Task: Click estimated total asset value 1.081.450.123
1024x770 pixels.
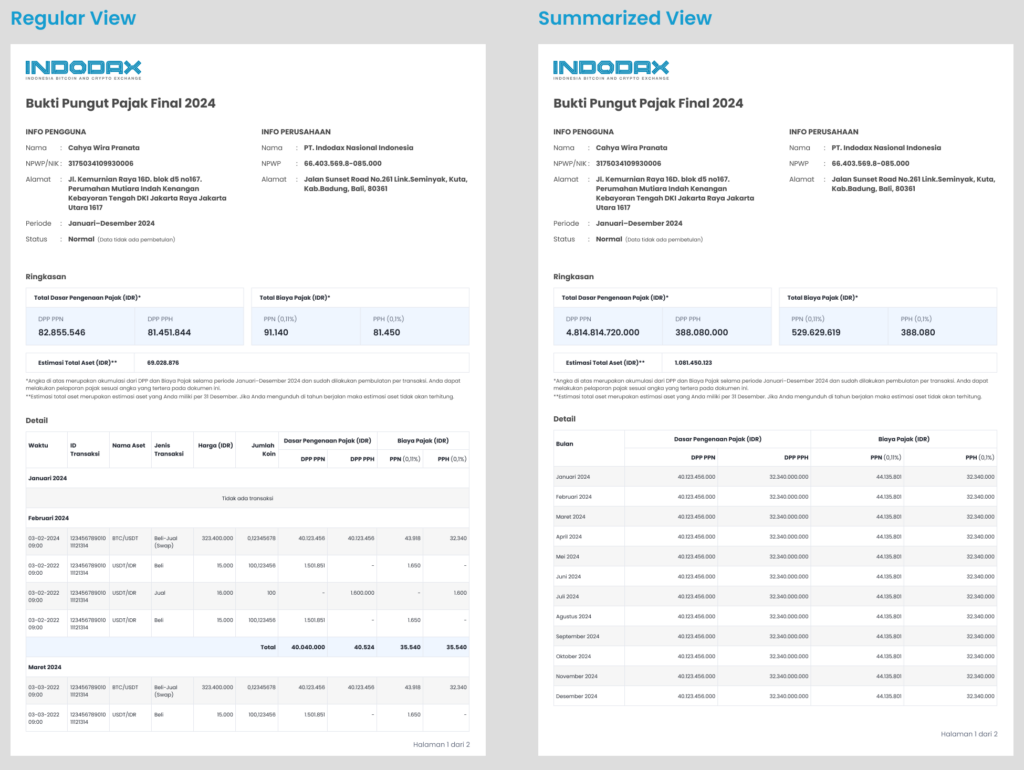Action: tap(695, 362)
